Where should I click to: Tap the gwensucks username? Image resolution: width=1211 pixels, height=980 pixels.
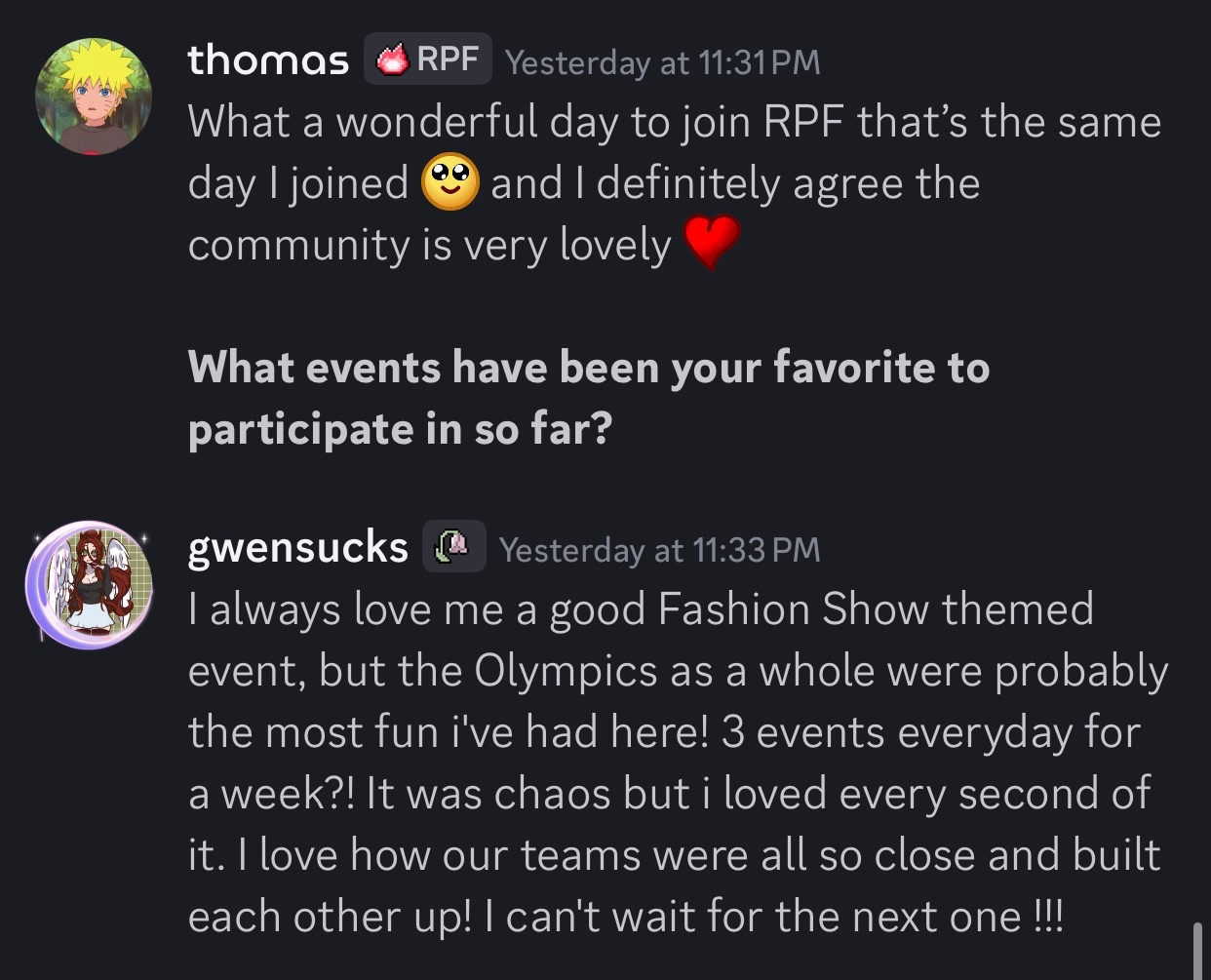point(297,548)
